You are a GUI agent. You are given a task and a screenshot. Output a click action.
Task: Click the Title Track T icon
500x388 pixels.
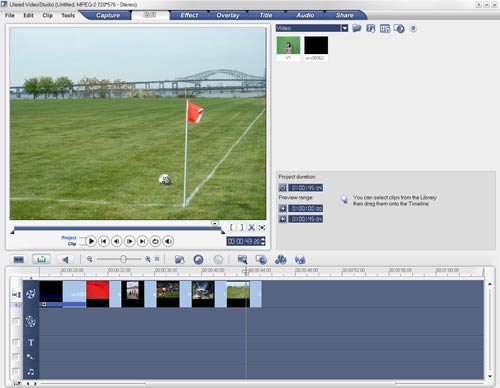[x=31, y=342]
